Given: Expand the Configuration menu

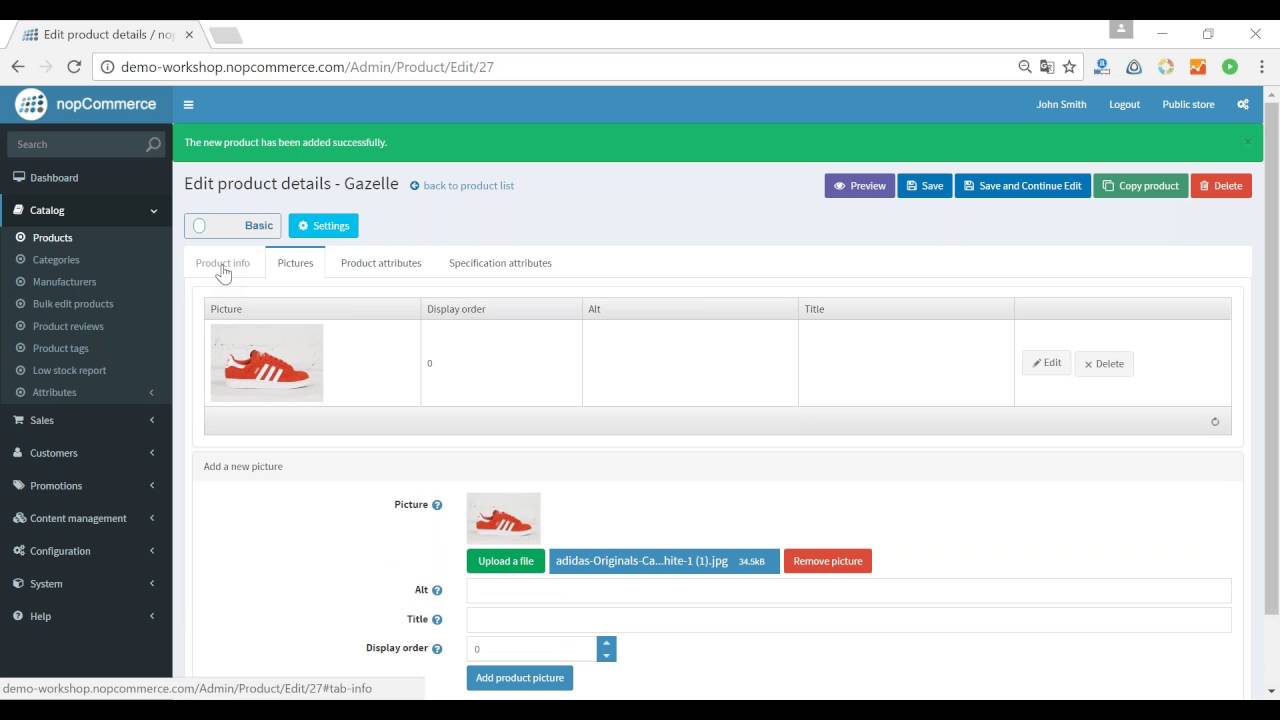Looking at the screenshot, I should (x=86, y=551).
